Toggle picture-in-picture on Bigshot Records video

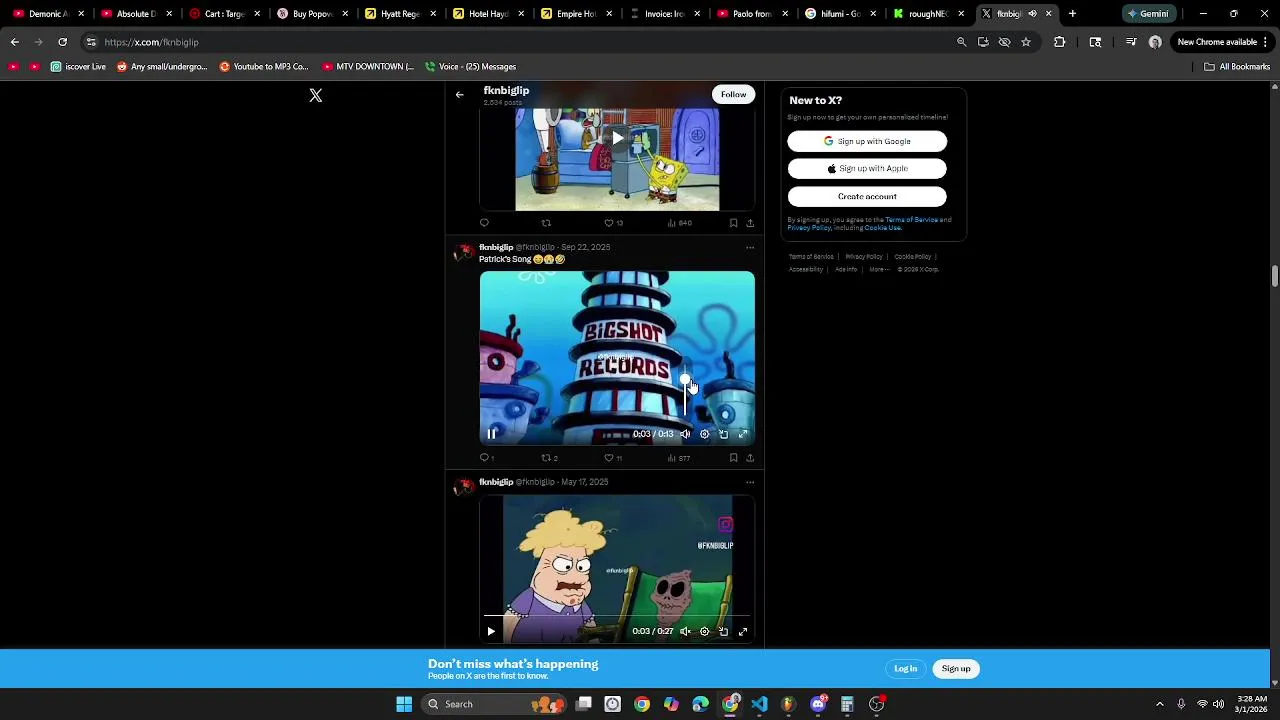point(724,434)
